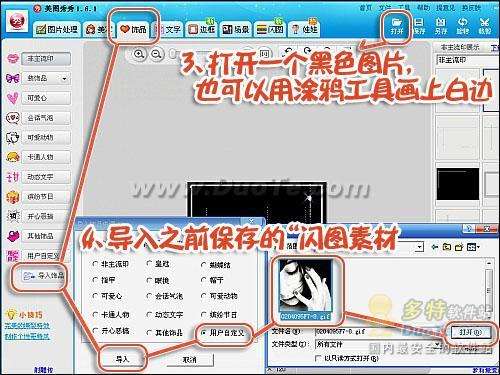500x375 pixels.
Task: Click the 用户自定义 sidebar button
Action: pyautogui.click(x=46, y=256)
